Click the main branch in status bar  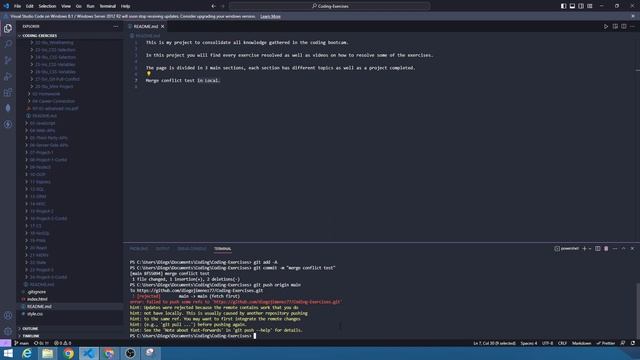point(22,343)
